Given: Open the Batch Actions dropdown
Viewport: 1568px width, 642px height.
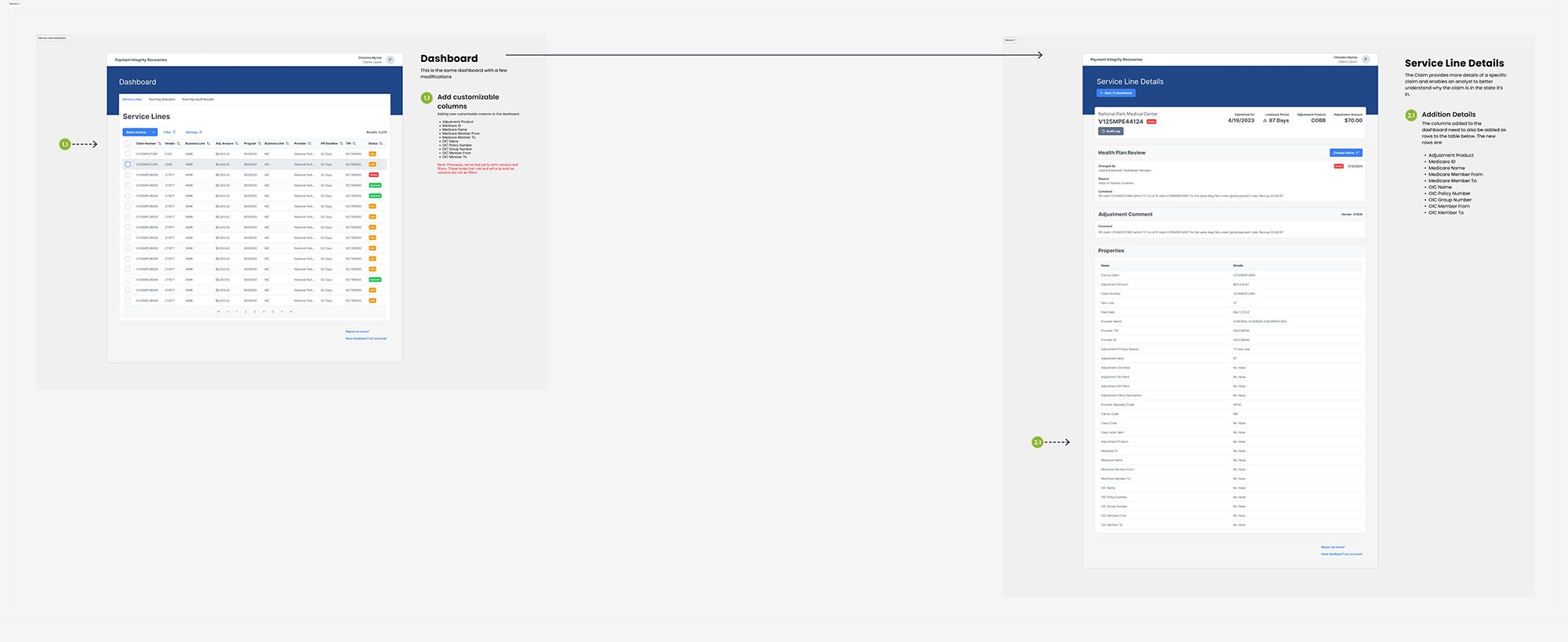Looking at the screenshot, I should (x=140, y=132).
